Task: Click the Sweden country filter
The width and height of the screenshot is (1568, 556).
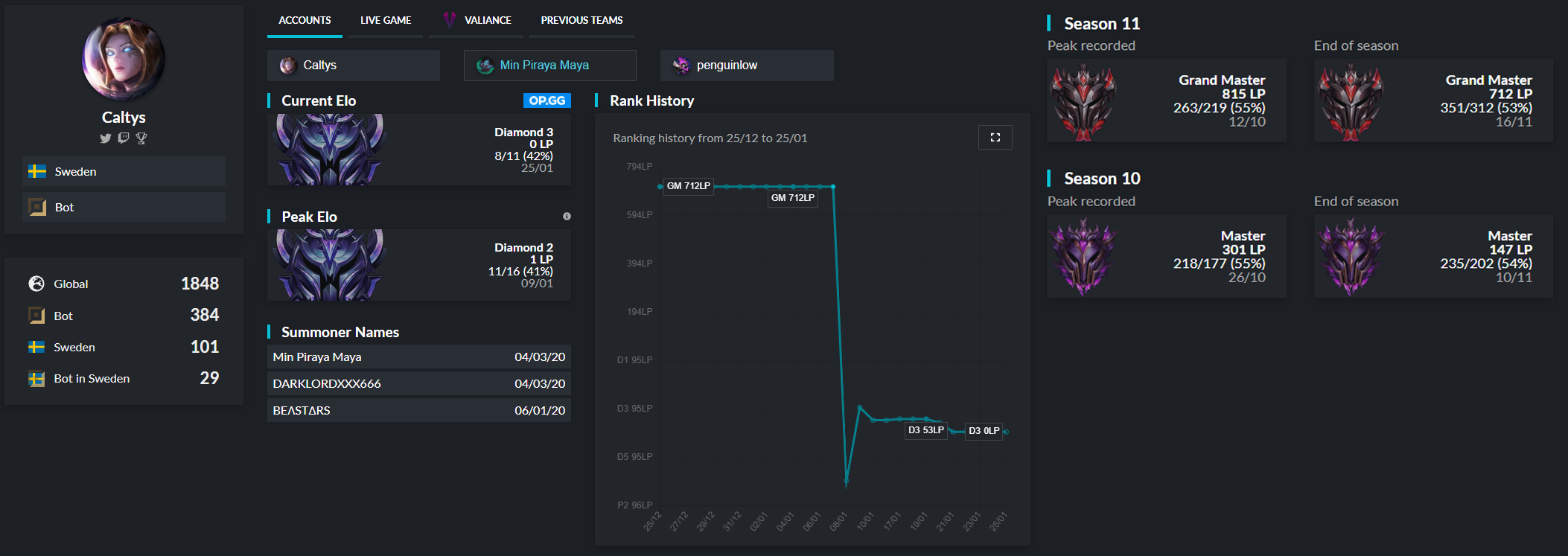Action: pos(124,171)
